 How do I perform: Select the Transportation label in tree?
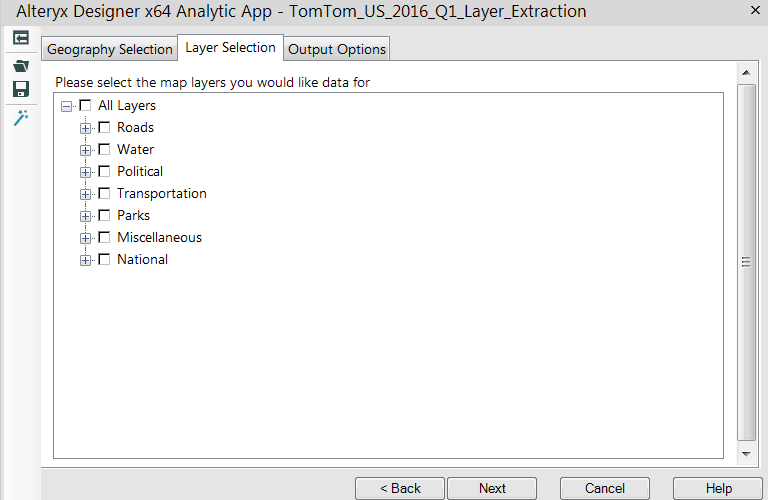[x=162, y=193]
